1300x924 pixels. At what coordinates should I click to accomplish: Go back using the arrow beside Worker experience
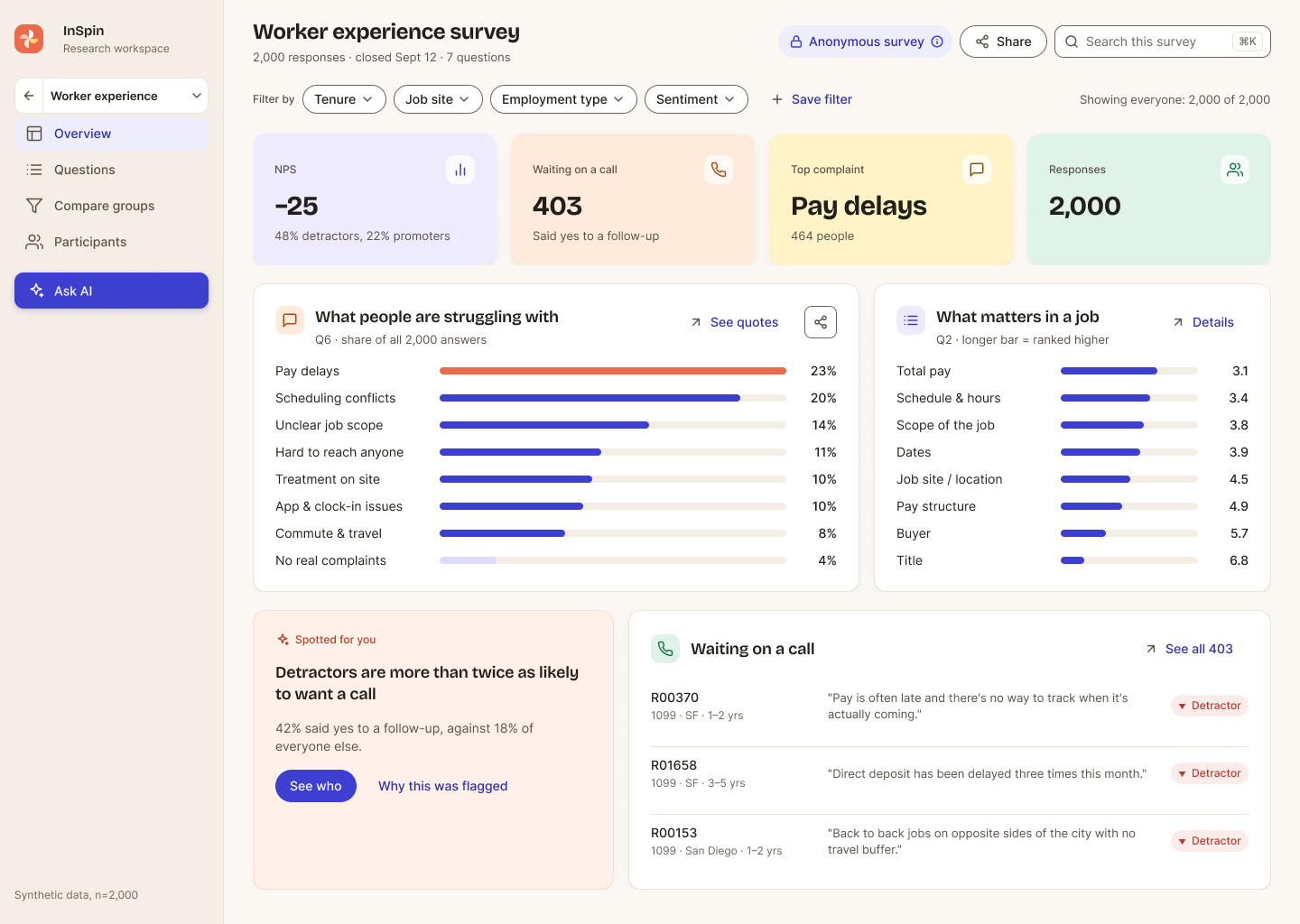[29, 96]
